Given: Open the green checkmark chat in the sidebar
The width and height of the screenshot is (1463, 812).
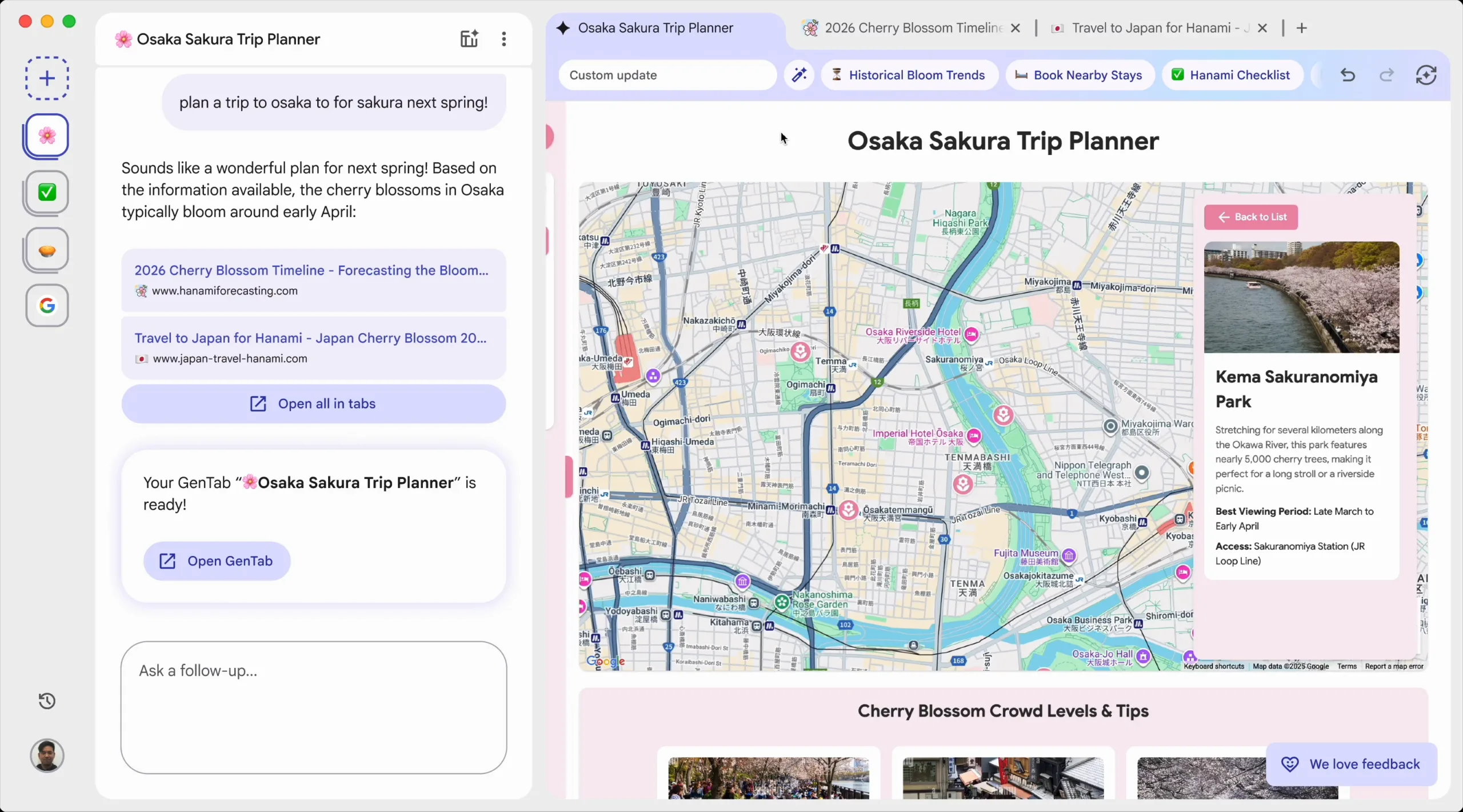Looking at the screenshot, I should click(x=46, y=193).
